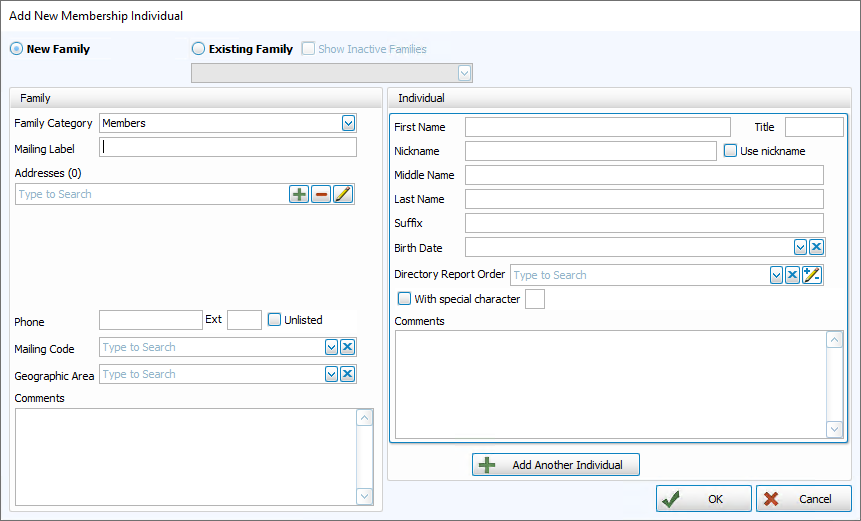Enable the Unlisted phone checkbox
861x521 pixels.
point(275,320)
